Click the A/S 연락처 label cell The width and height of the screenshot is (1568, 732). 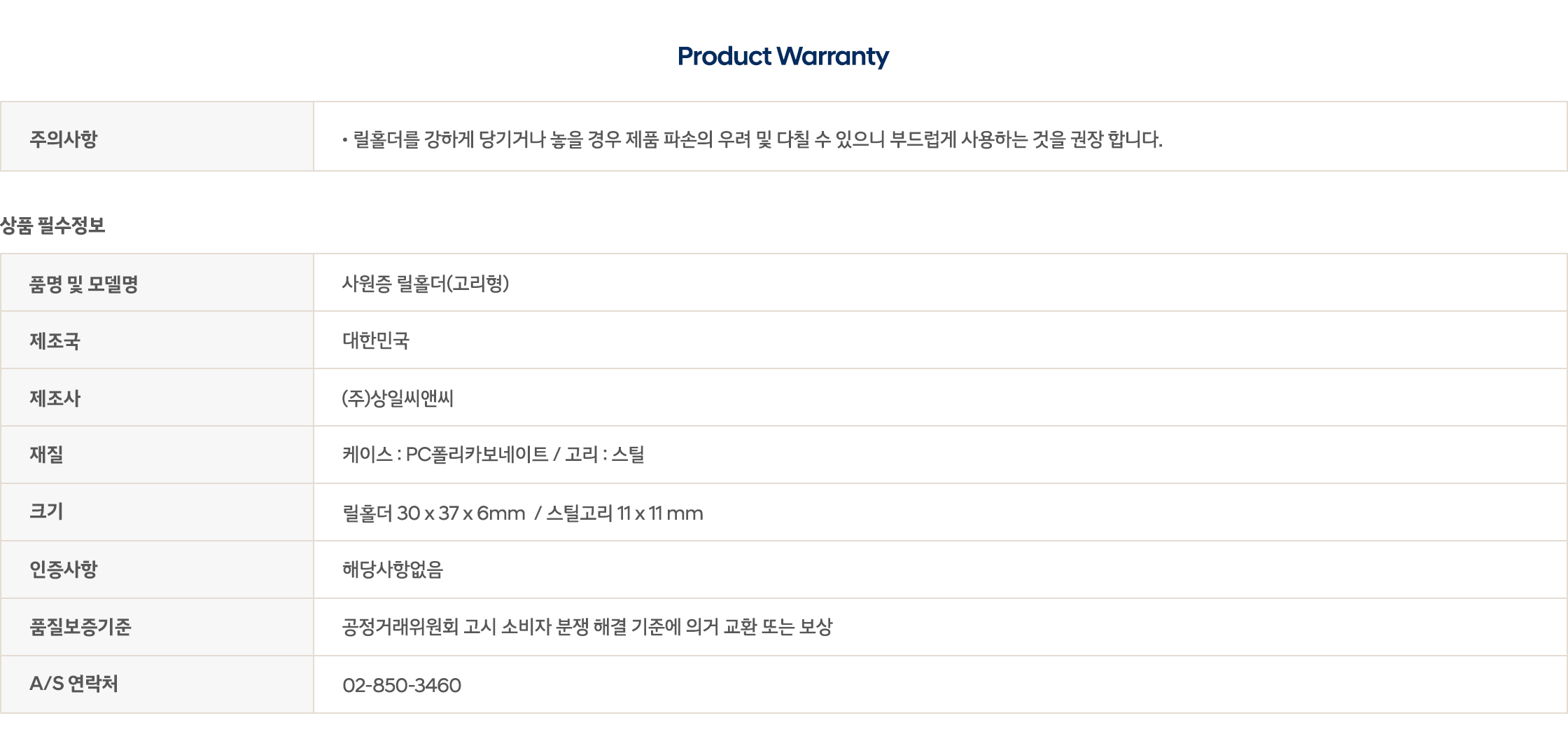[x=74, y=684]
